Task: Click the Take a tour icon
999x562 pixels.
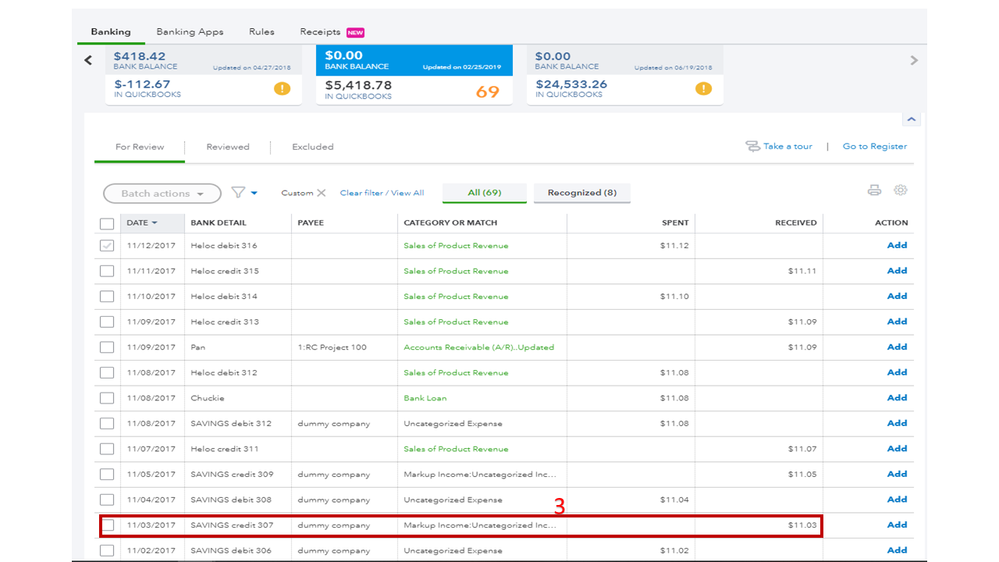Action: point(752,146)
